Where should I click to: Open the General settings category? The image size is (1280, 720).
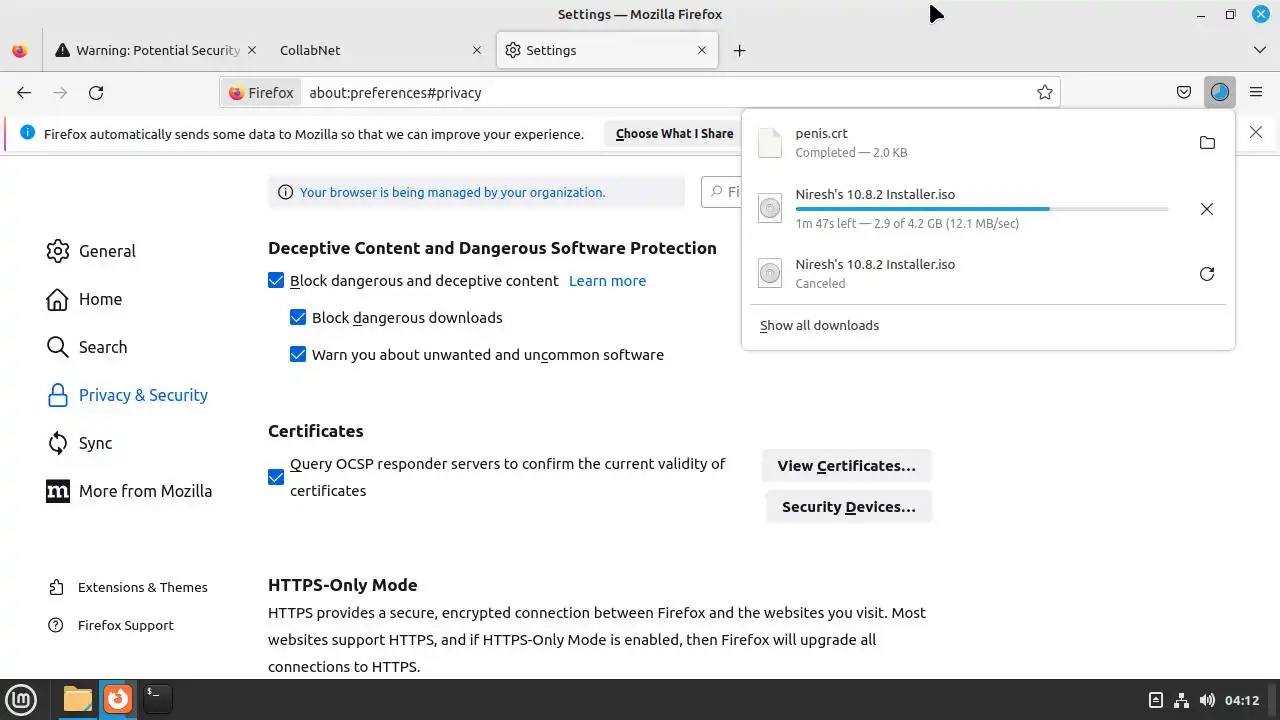(106, 251)
